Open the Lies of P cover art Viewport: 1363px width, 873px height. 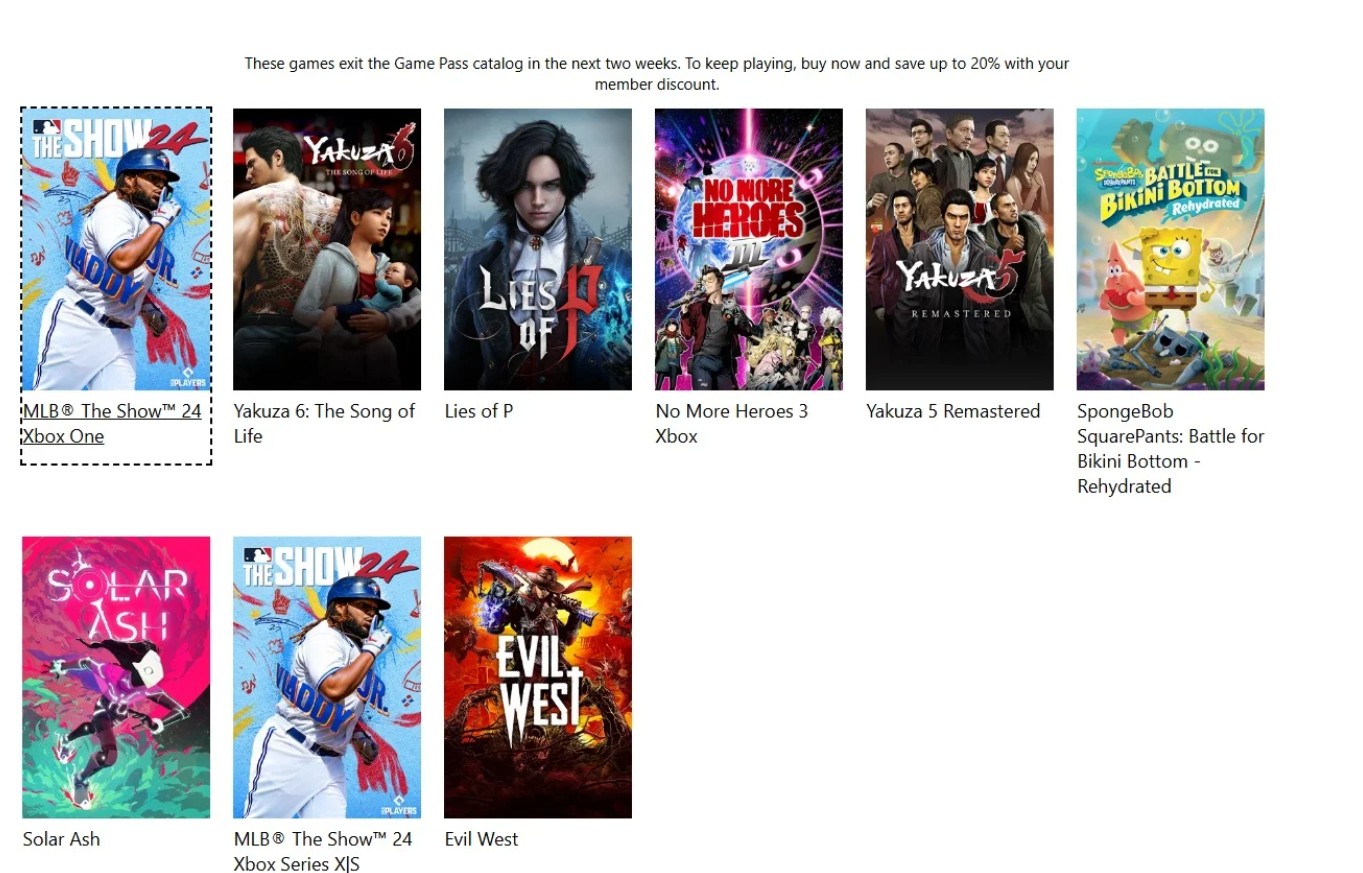click(x=538, y=249)
